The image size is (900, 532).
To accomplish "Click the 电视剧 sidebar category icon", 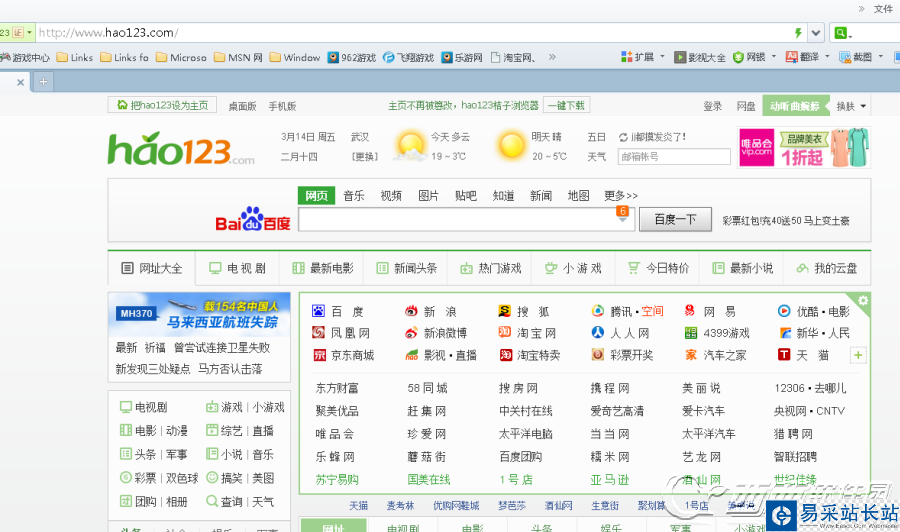I will (x=126, y=407).
